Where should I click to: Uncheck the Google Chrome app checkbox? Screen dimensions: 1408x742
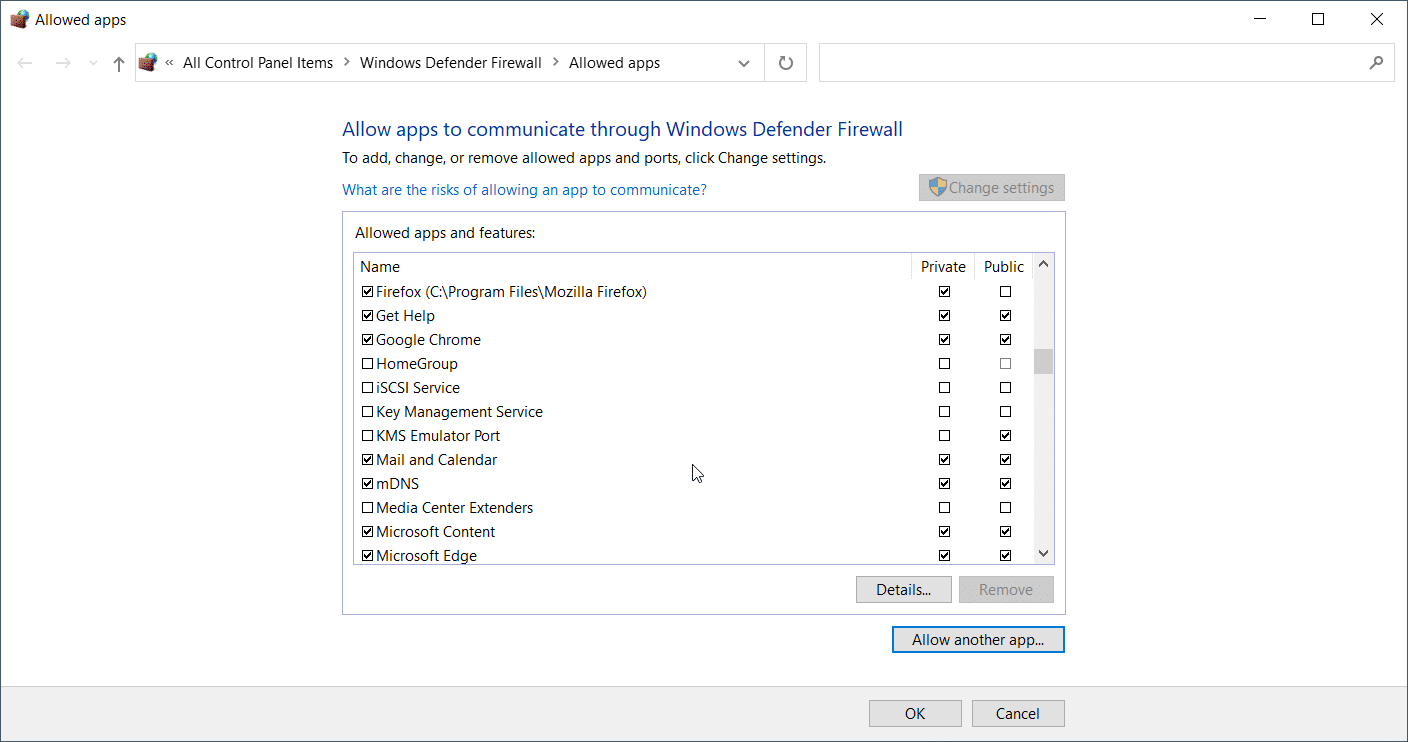pos(367,340)
